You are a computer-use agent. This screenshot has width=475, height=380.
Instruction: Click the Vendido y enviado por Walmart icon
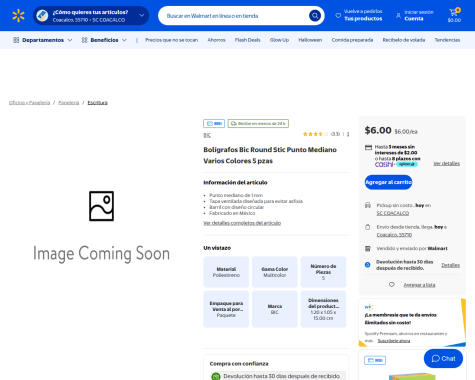pyautogui.click(x=368, y=249)
